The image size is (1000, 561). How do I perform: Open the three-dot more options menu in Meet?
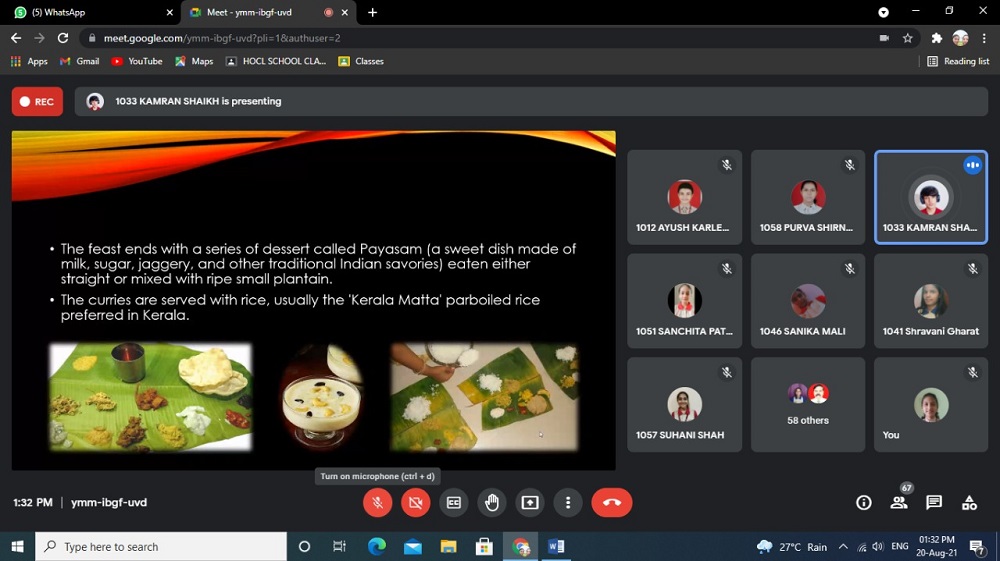pos(567,502)
